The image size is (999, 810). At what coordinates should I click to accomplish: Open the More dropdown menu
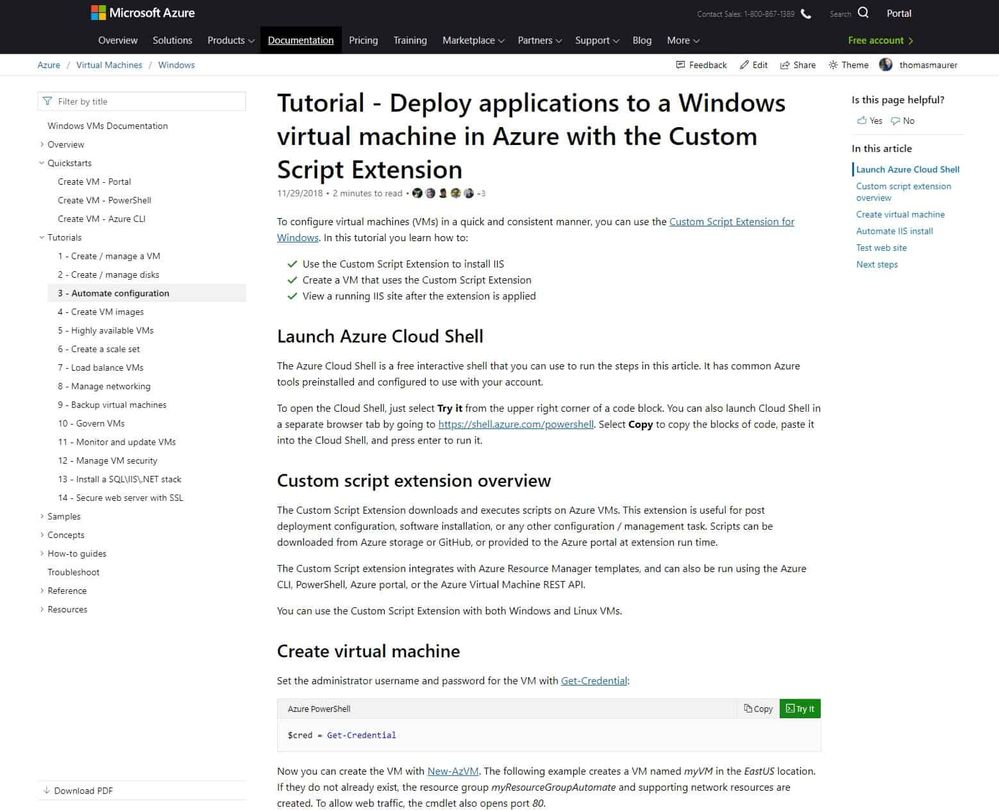click(683, 40)
